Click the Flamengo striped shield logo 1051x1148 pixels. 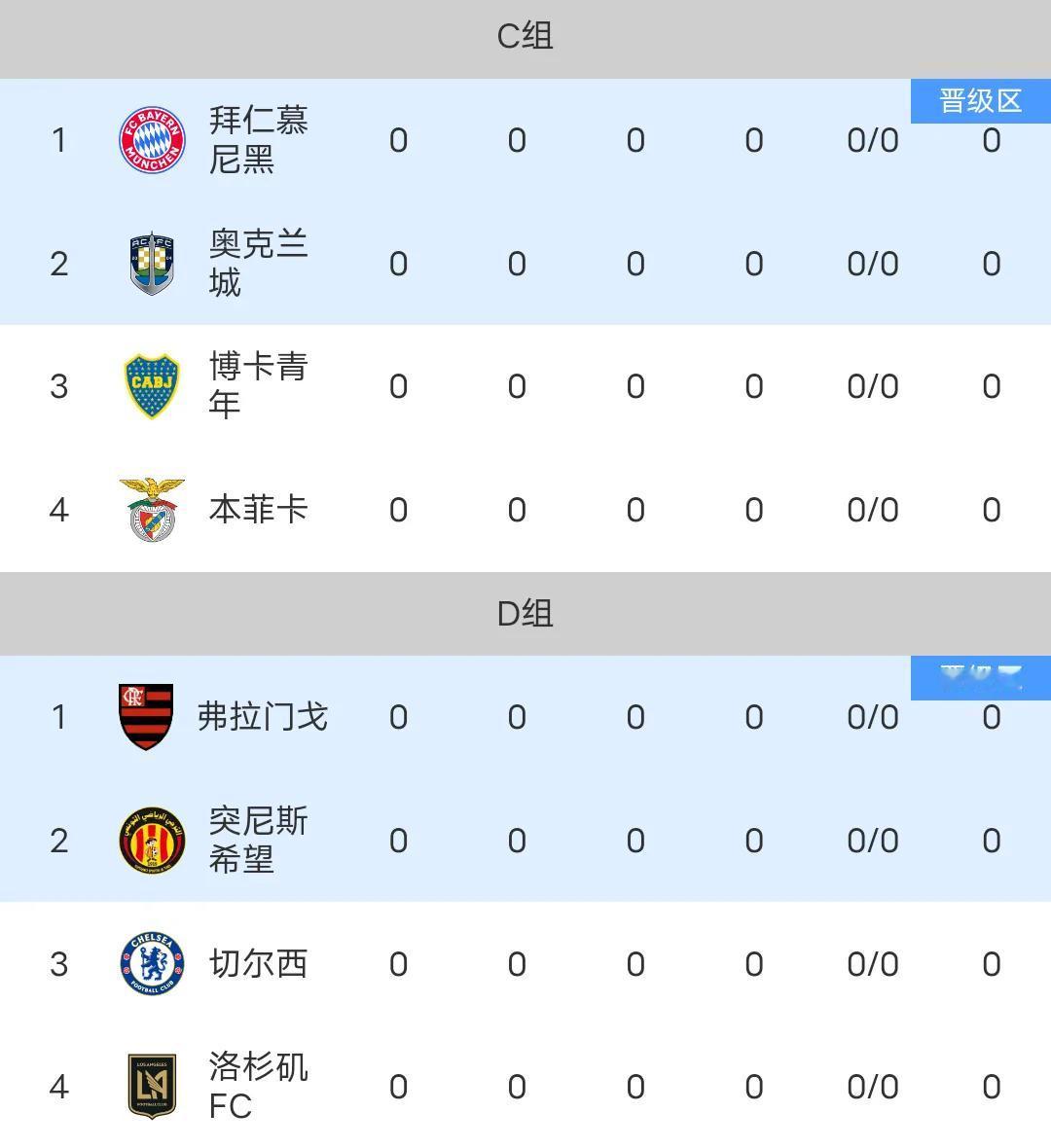(147, 717)
